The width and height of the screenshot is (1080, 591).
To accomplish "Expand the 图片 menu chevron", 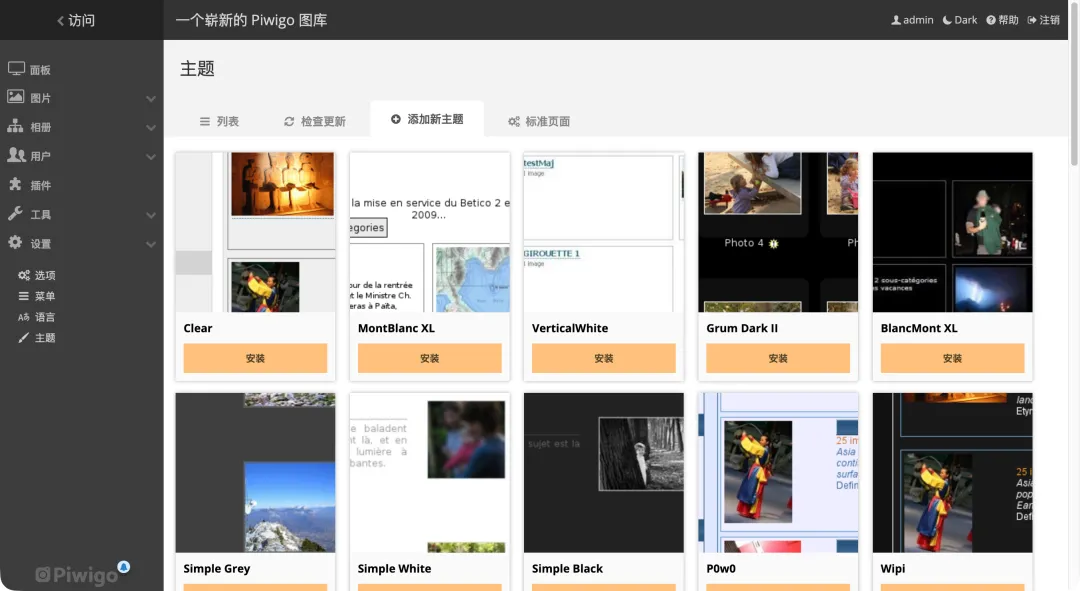I will [x=151, y=99].
